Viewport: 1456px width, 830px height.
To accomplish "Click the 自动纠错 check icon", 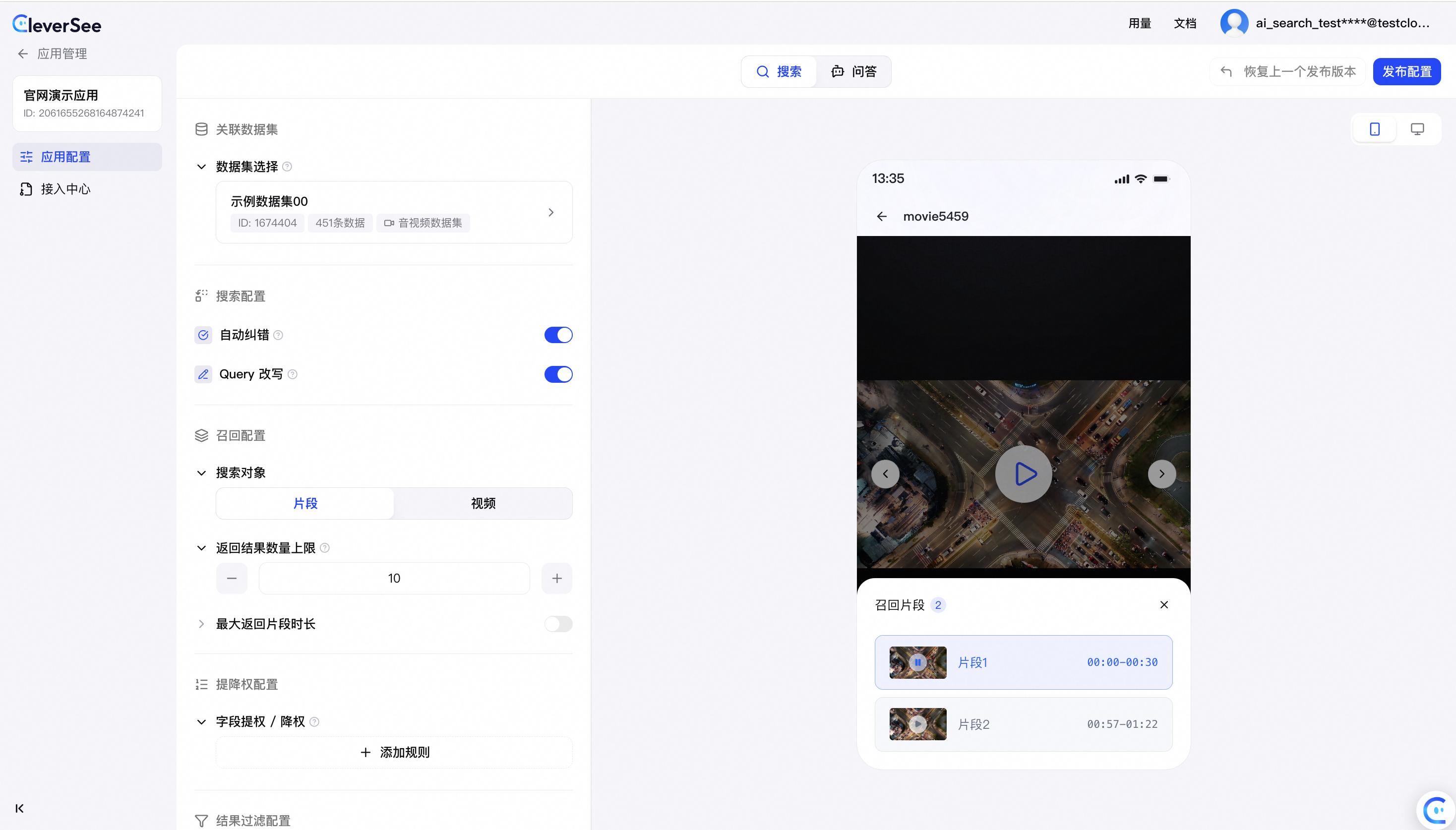I will (203, 335).
